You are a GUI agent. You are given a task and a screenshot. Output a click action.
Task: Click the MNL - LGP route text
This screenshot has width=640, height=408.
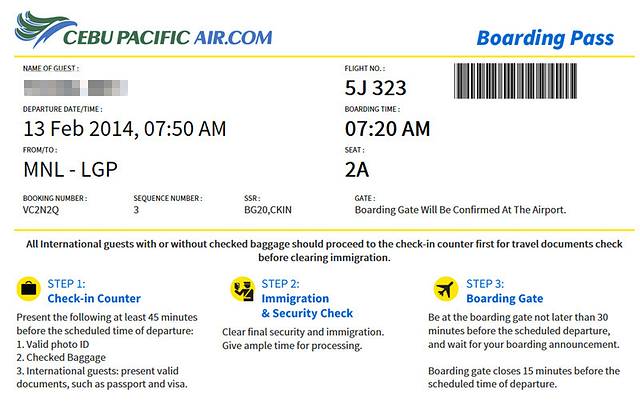[x=70, y=170]
